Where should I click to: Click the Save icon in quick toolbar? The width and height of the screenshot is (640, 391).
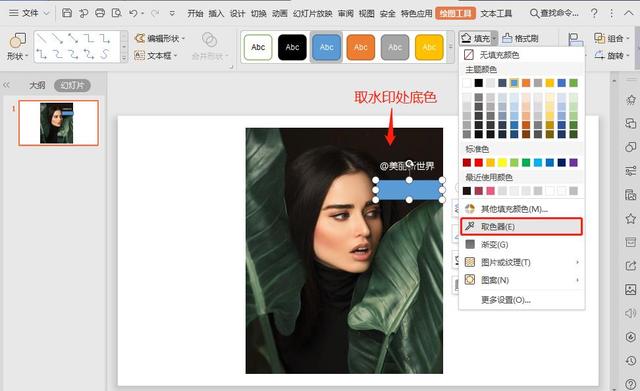click(x=67, y=13)
